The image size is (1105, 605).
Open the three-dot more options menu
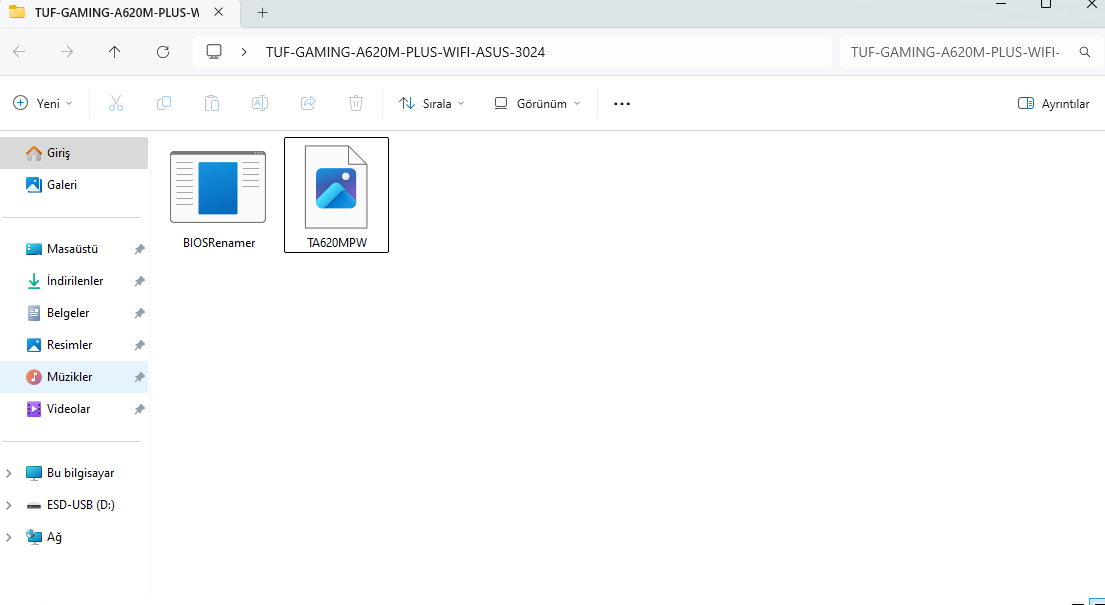pyautogui.click(x=622, y=104)
